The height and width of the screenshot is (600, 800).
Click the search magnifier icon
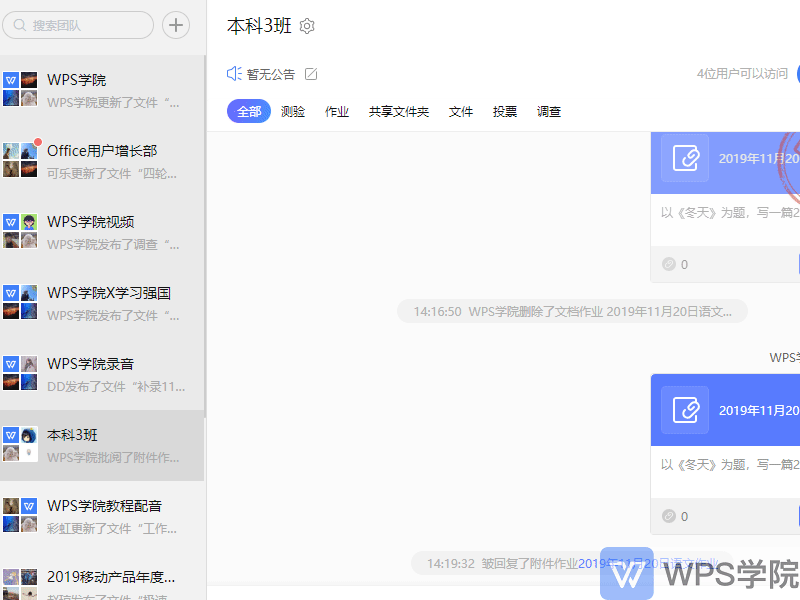click(x=19, y=25)
